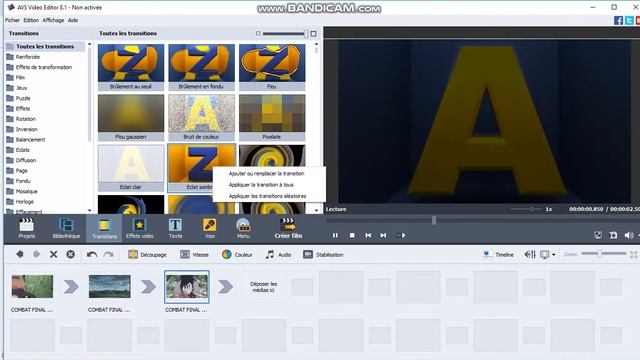Open Couleur correction tool
Image resolution: width=640 pixels, height=360 pixels.
[x=237, y=254]
